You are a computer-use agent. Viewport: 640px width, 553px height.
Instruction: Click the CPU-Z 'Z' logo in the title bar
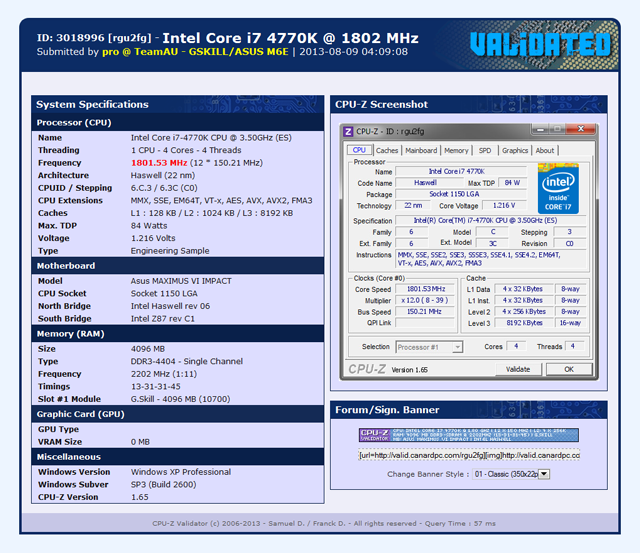[348, 131]
